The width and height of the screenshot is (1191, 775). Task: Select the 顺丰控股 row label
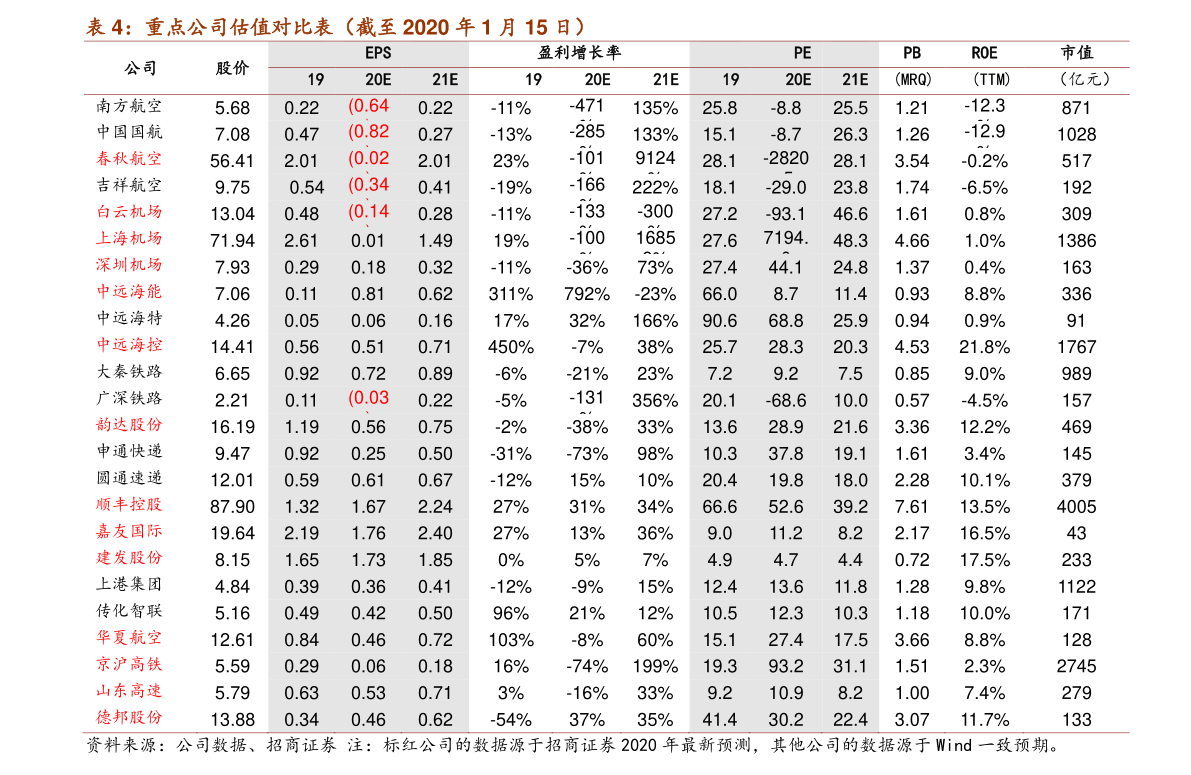tap(129, 505)
